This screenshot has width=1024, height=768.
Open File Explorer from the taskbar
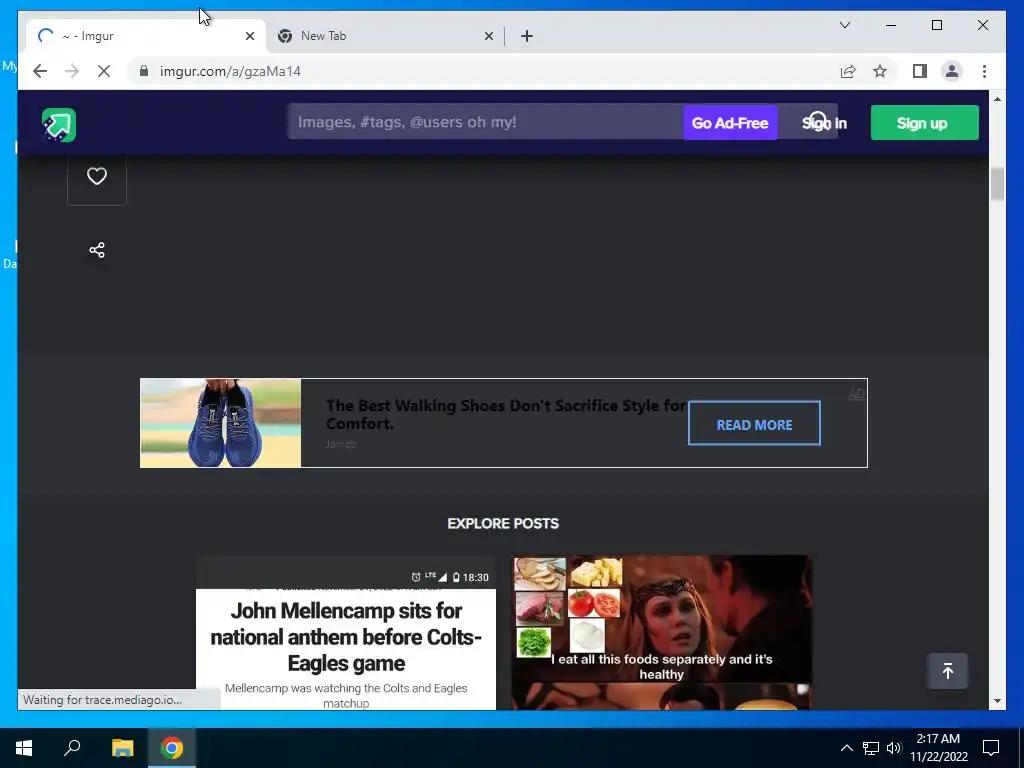pos(122,748)
